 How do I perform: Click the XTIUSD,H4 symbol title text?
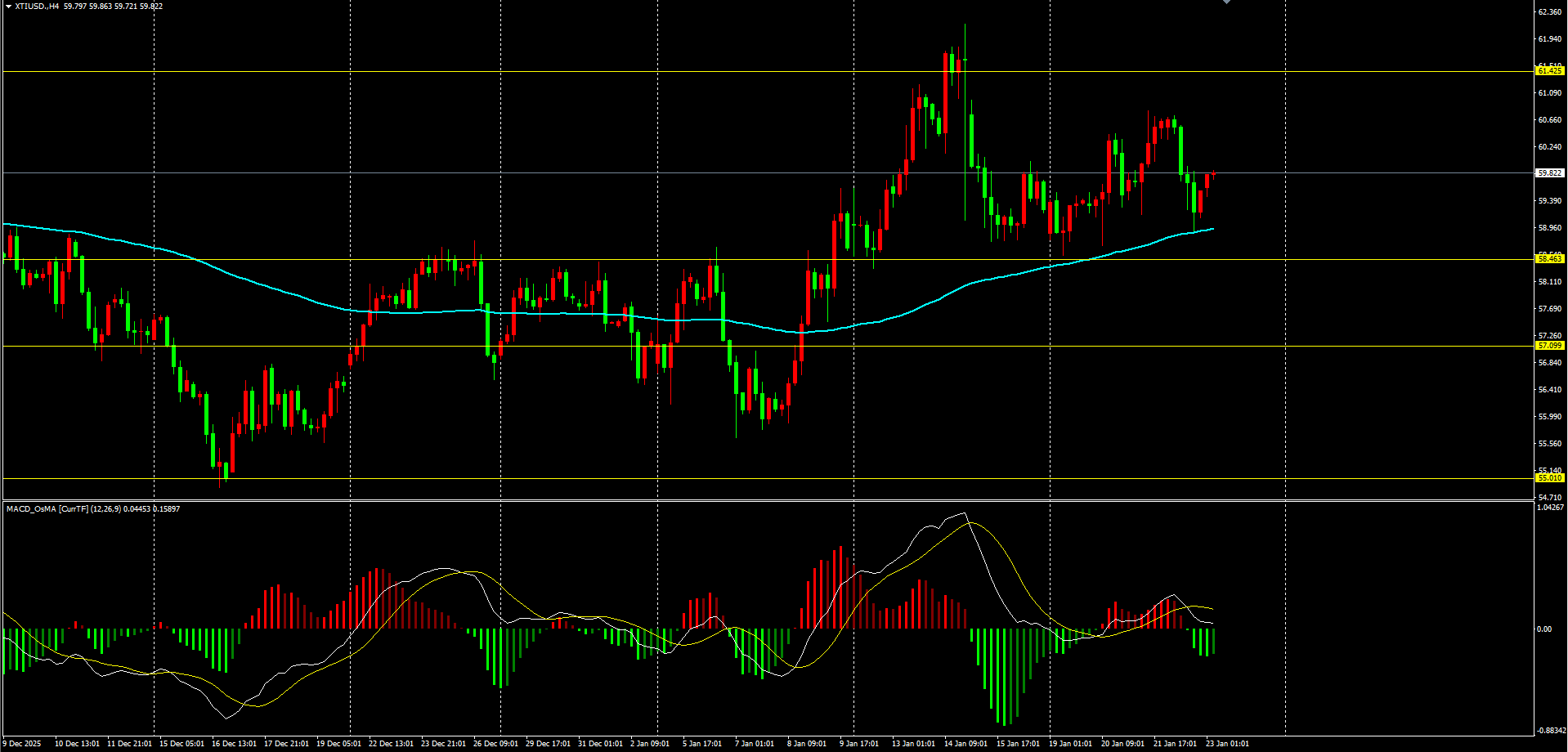tap(37, 7)
